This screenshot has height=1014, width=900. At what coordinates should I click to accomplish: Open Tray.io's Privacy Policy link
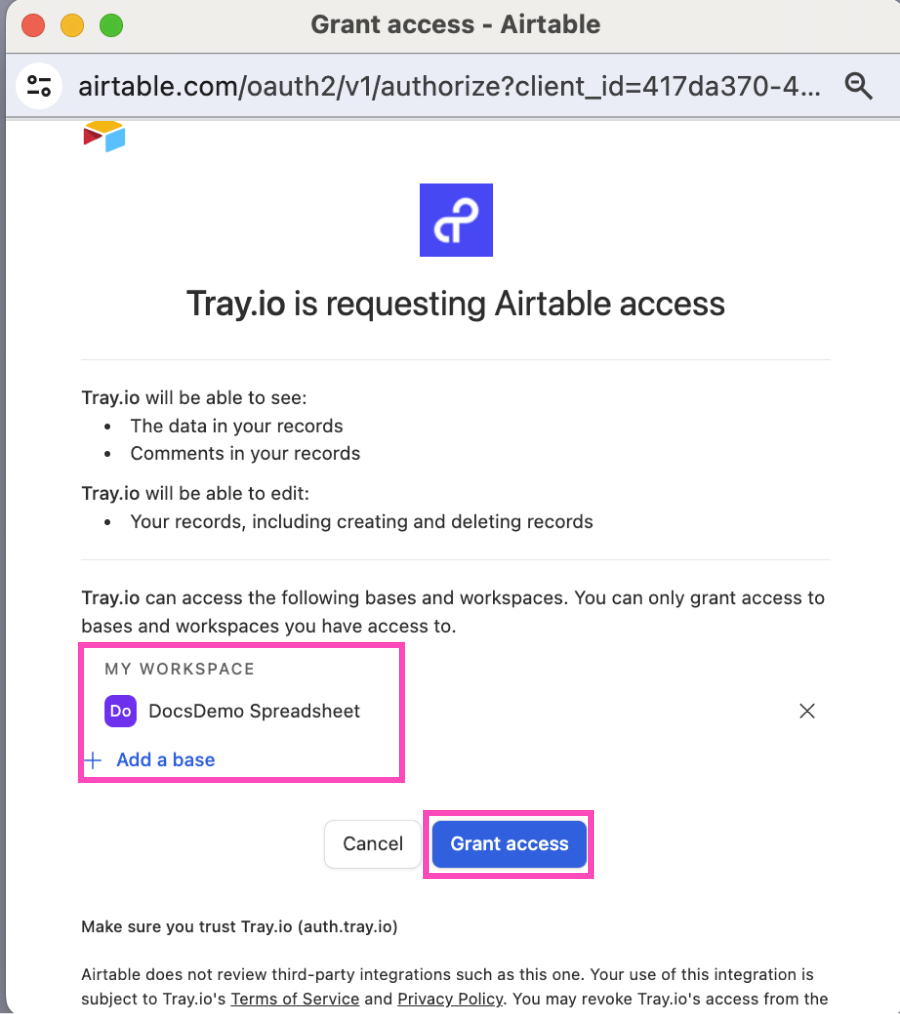[450, 998]
